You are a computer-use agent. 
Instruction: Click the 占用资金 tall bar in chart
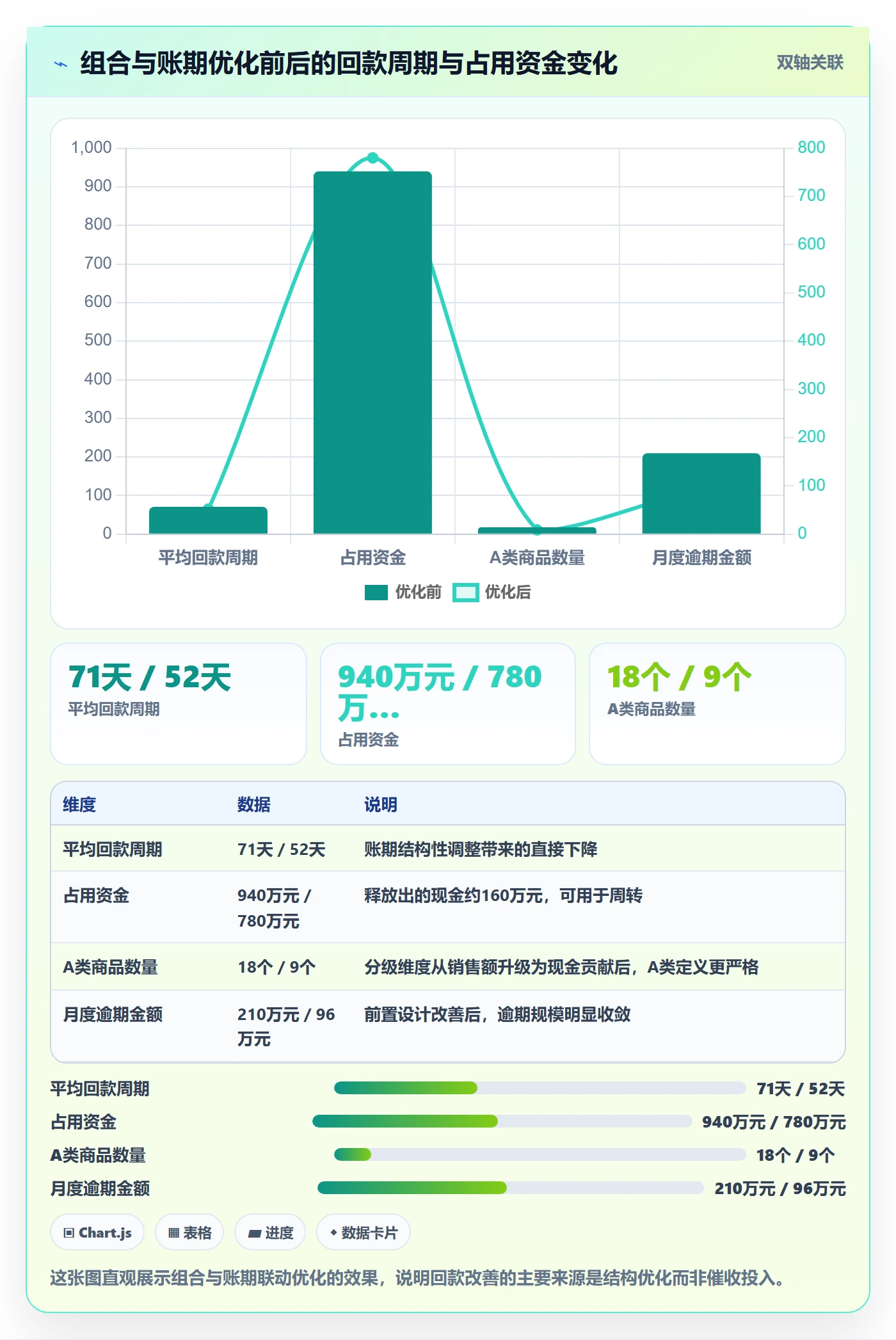tap(372, 353)
